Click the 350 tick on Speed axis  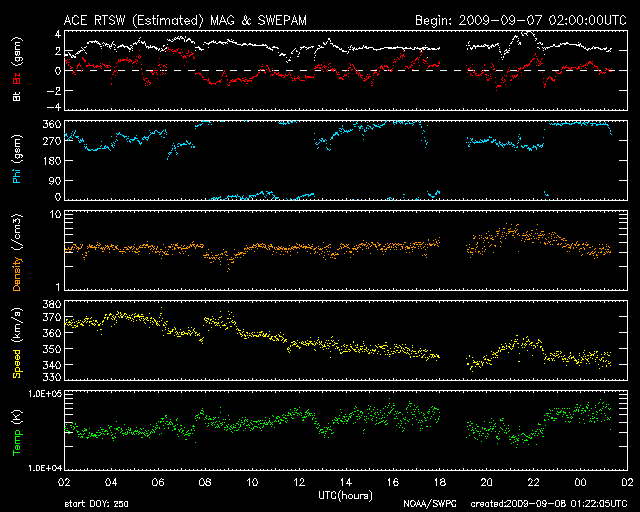52,349
